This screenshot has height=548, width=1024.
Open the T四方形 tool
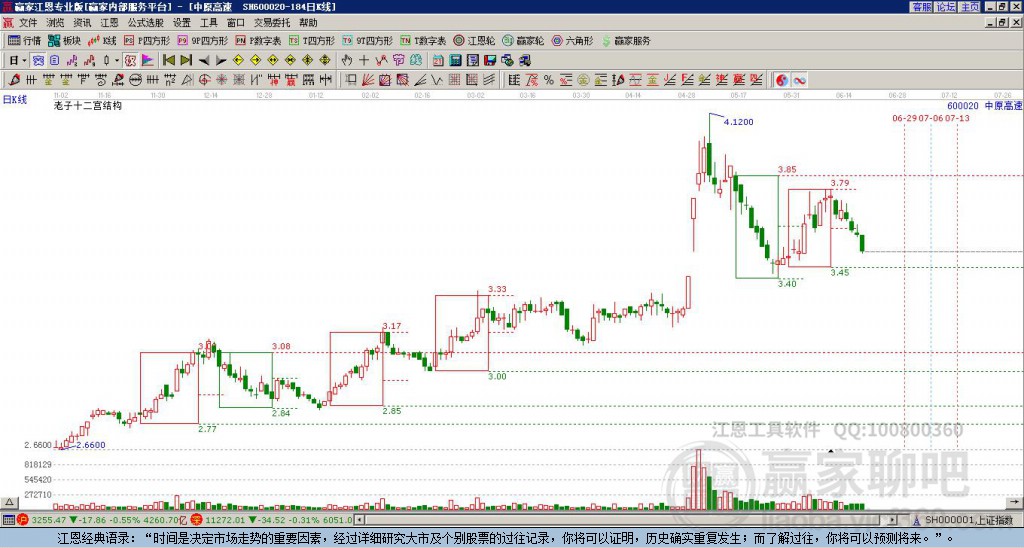click(x=312, y=40)
